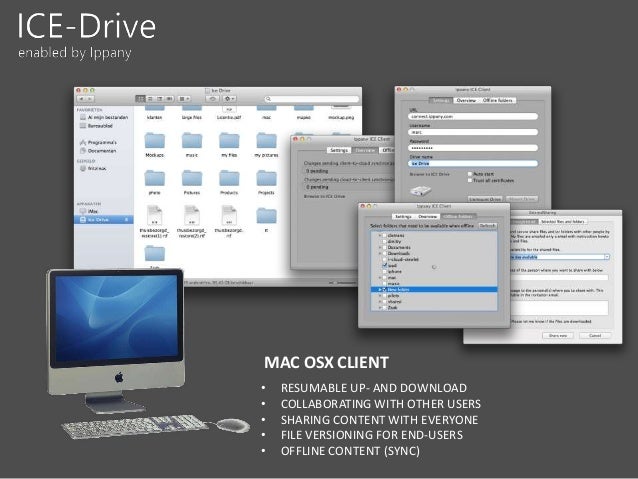
Task: Switch Finder to list view
Action: click(150, 99)
